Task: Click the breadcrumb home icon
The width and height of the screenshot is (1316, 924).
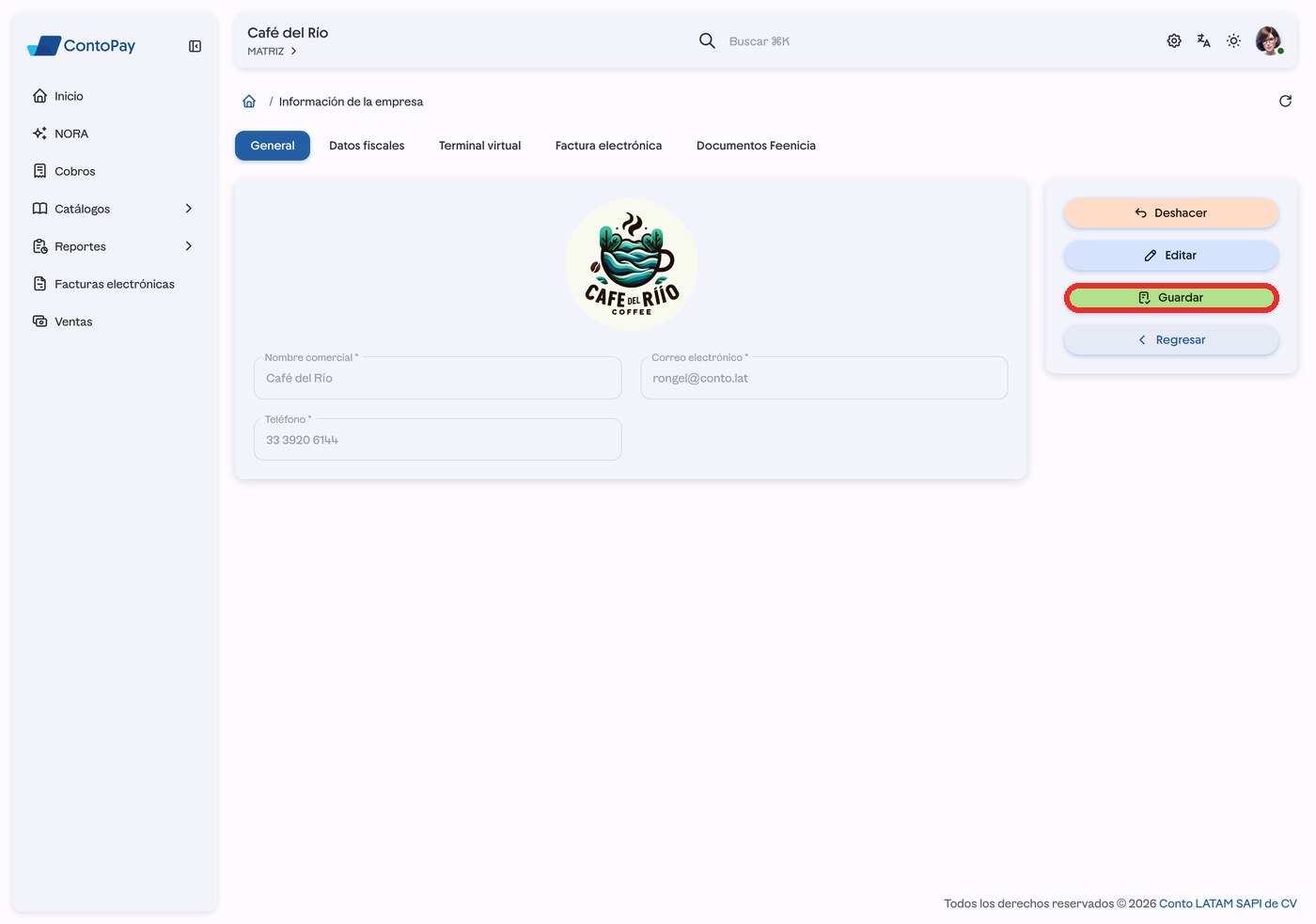Action: [249, 102]
